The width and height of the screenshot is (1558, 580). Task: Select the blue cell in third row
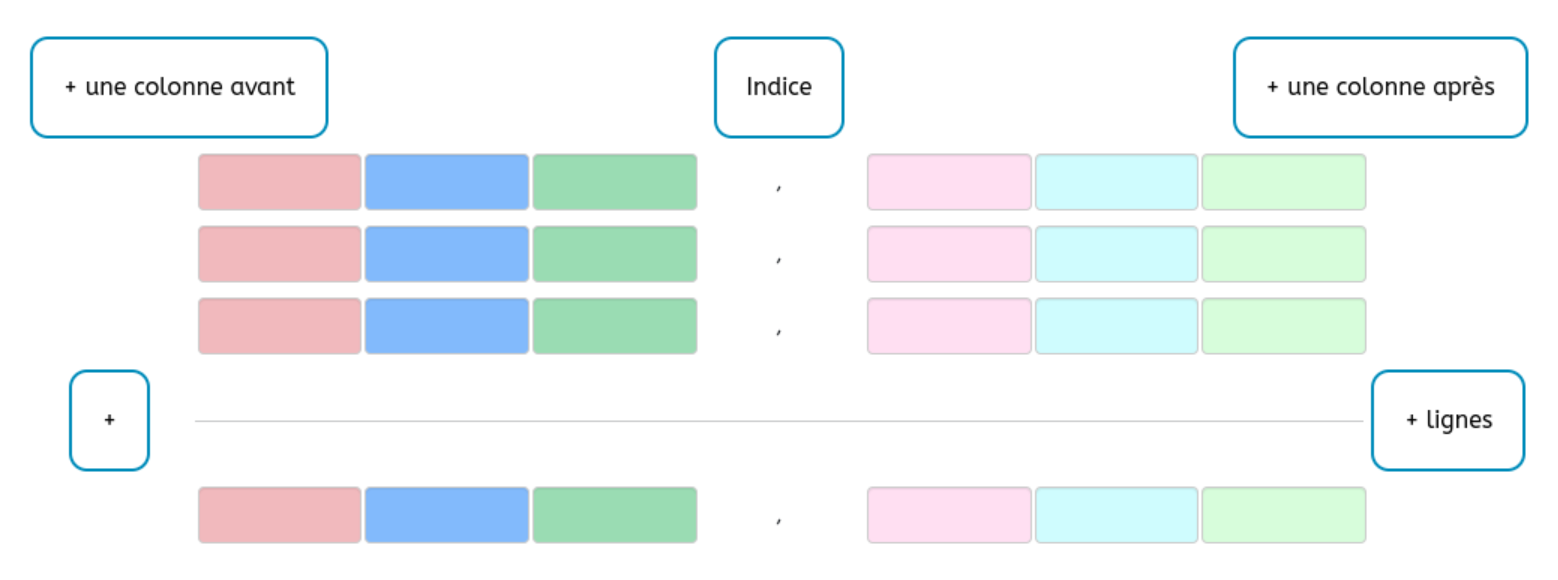pos(446,326)
